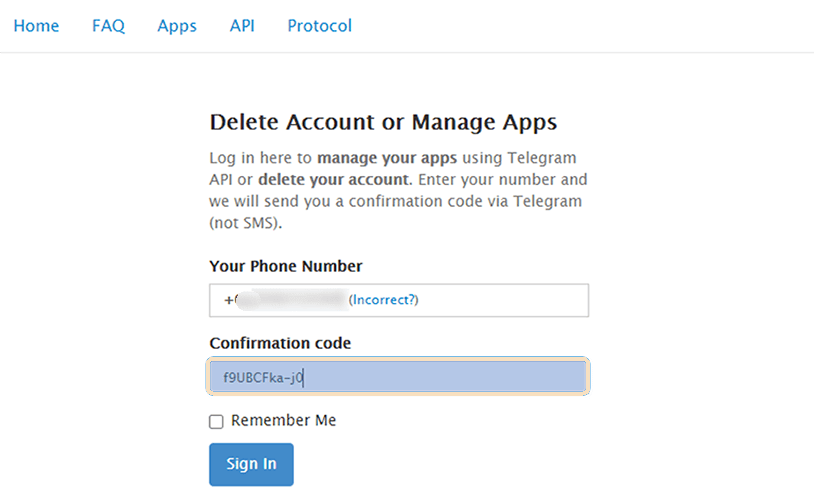Click the 'Confirmation code' label

click(280, 343)
